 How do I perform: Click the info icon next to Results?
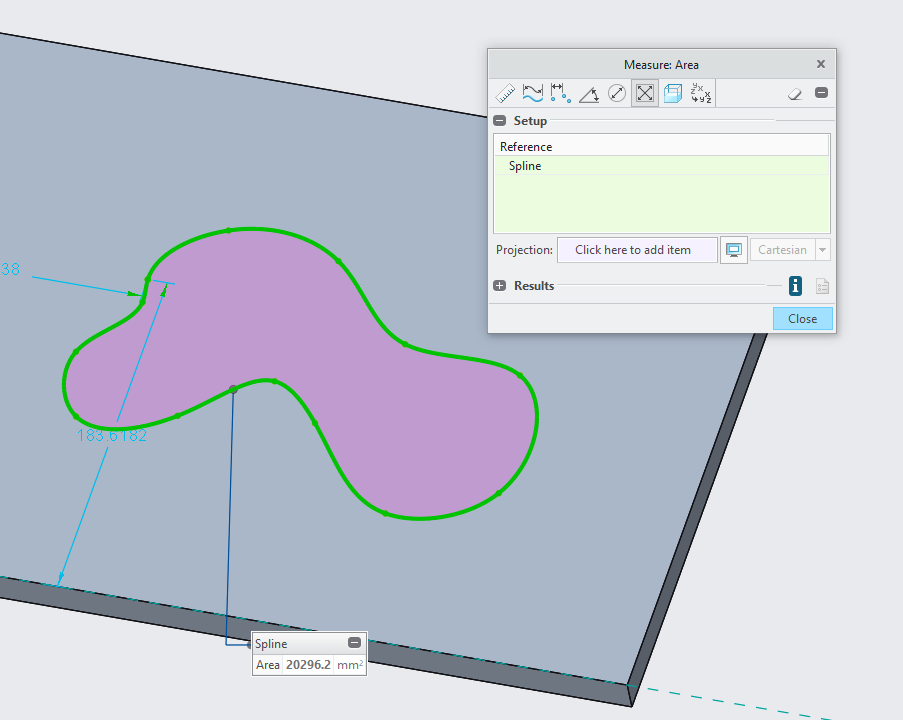pyautogui.click(x=795, y=286)
